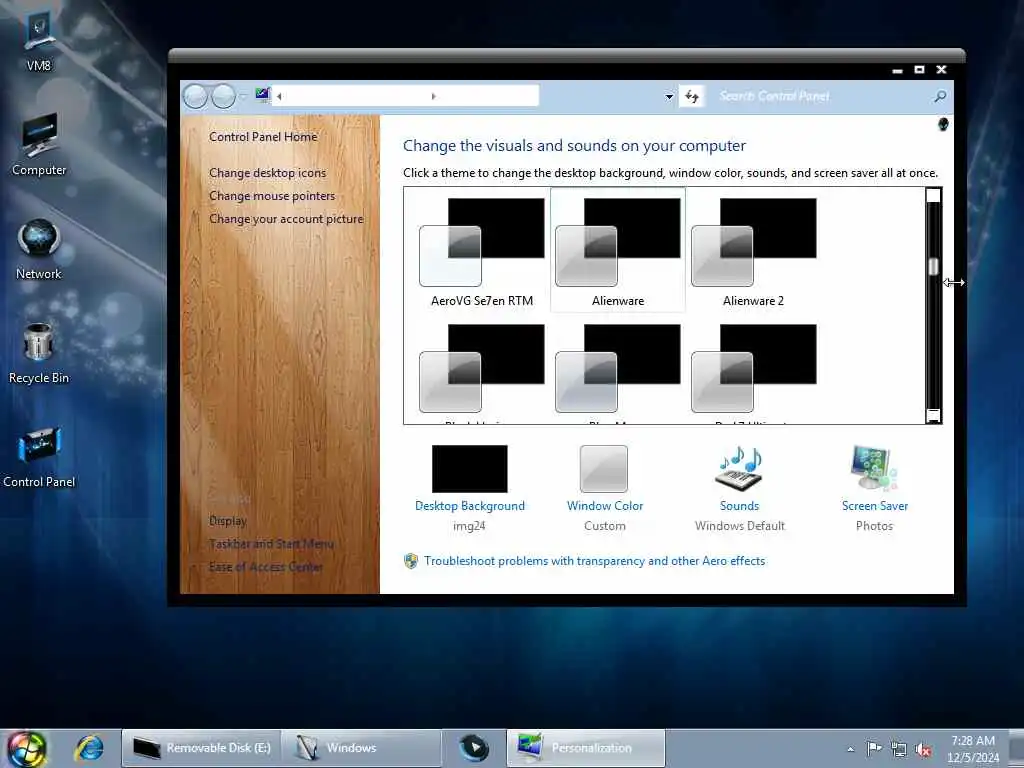1024x768 pixels.
Task: Open Ease of Access Center link
Action: 266,567
